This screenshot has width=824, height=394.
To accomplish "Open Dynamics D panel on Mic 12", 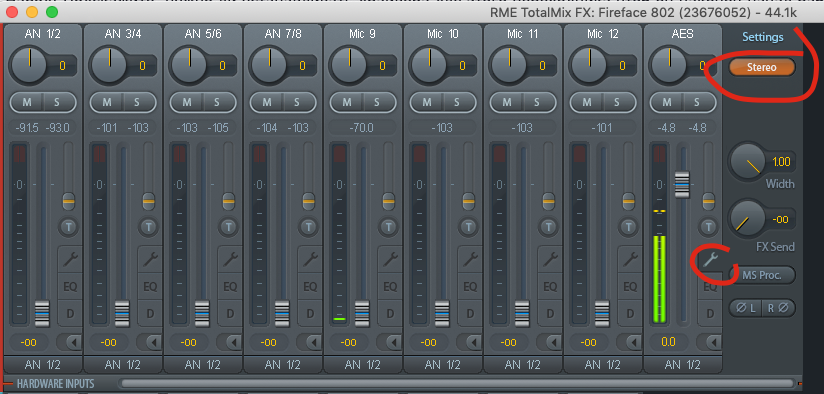I will [x=629, y=314].
